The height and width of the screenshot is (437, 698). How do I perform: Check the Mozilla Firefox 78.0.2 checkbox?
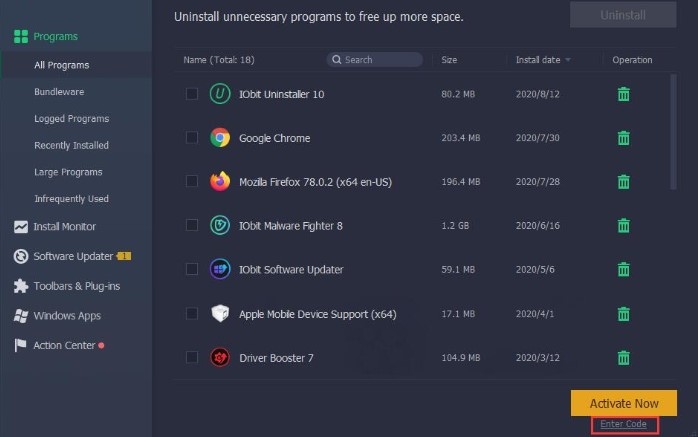tap(192, 181)
